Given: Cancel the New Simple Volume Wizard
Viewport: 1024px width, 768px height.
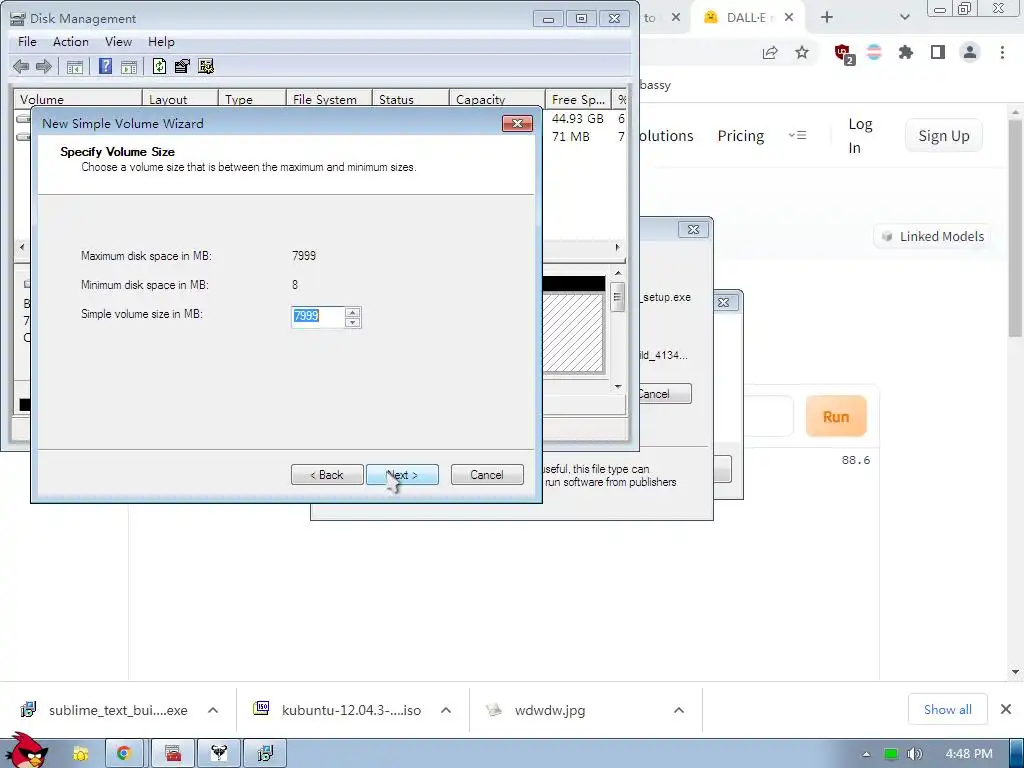Looking at the screenshot, I should pyautogui.click(x=487, y=475).
